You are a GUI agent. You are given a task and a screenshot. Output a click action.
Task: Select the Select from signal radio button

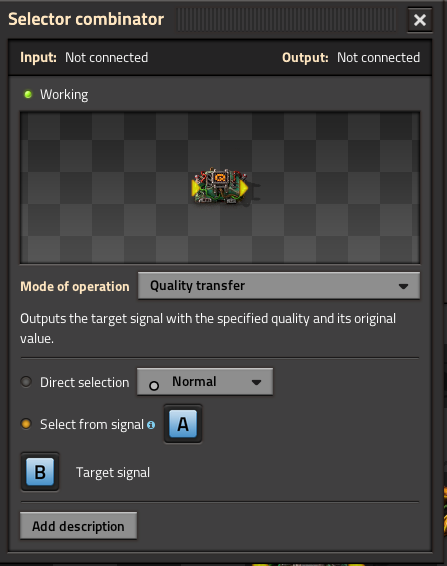point(26,424)
